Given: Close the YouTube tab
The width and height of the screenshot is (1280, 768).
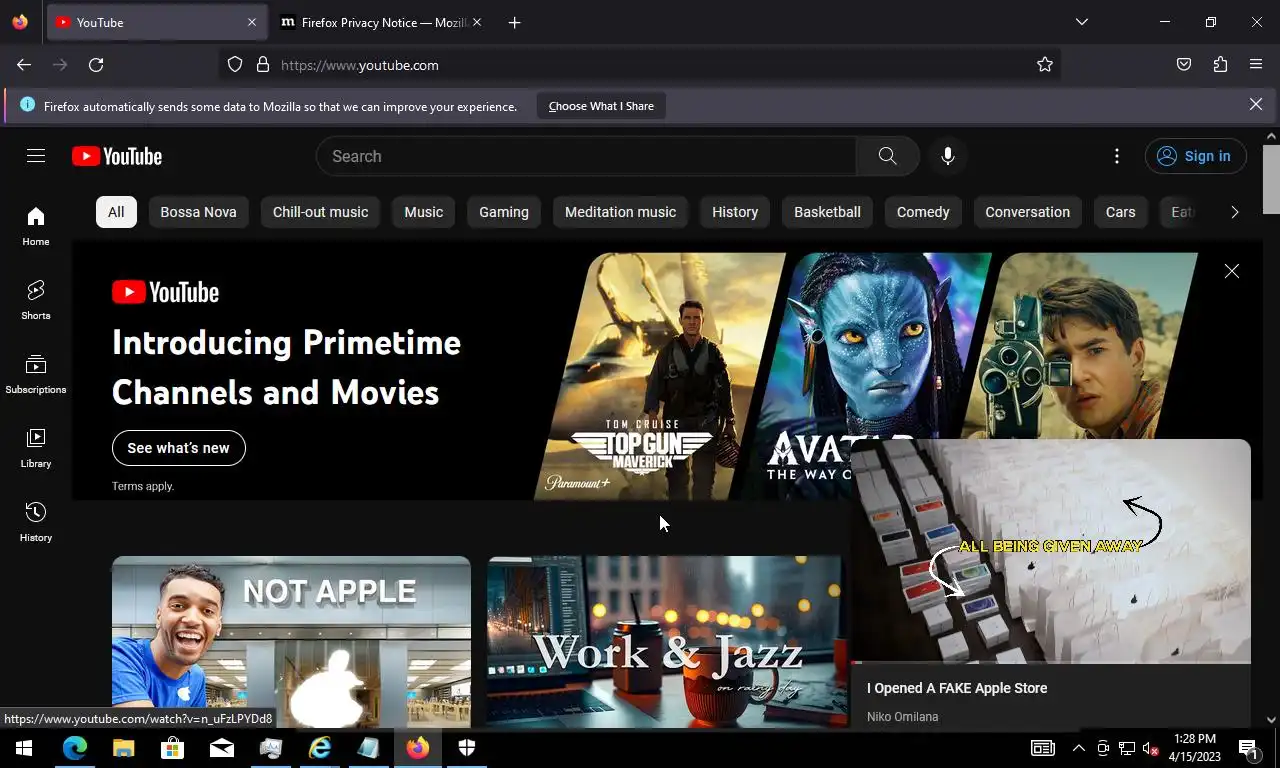Looking at the screenshot, I should [x=252, y=22].
